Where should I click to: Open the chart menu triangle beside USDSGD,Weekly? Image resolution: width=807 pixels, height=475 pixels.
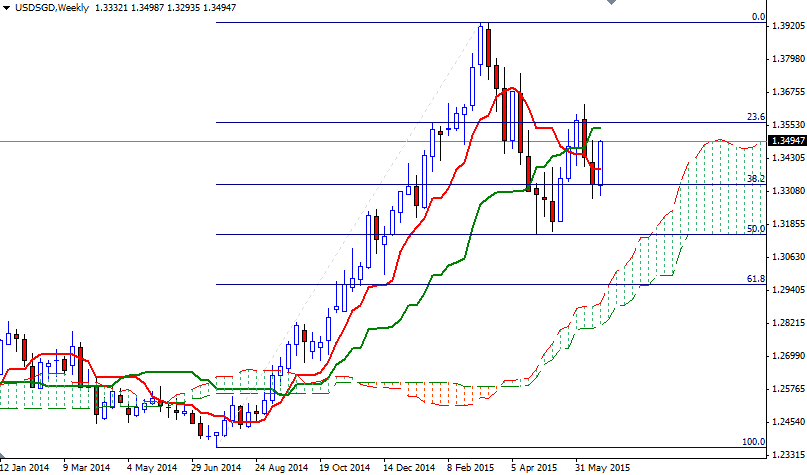pos(6,8)
